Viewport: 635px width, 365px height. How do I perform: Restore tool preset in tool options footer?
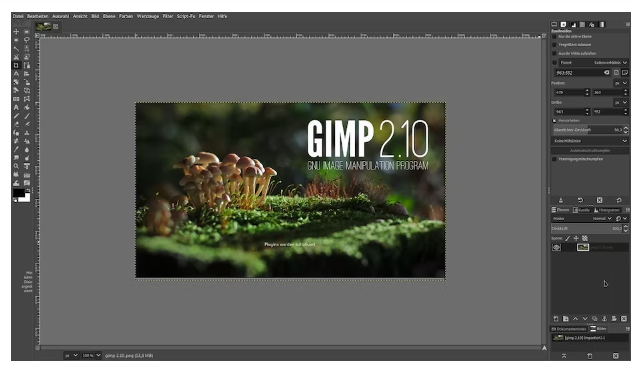coord(580,200)
